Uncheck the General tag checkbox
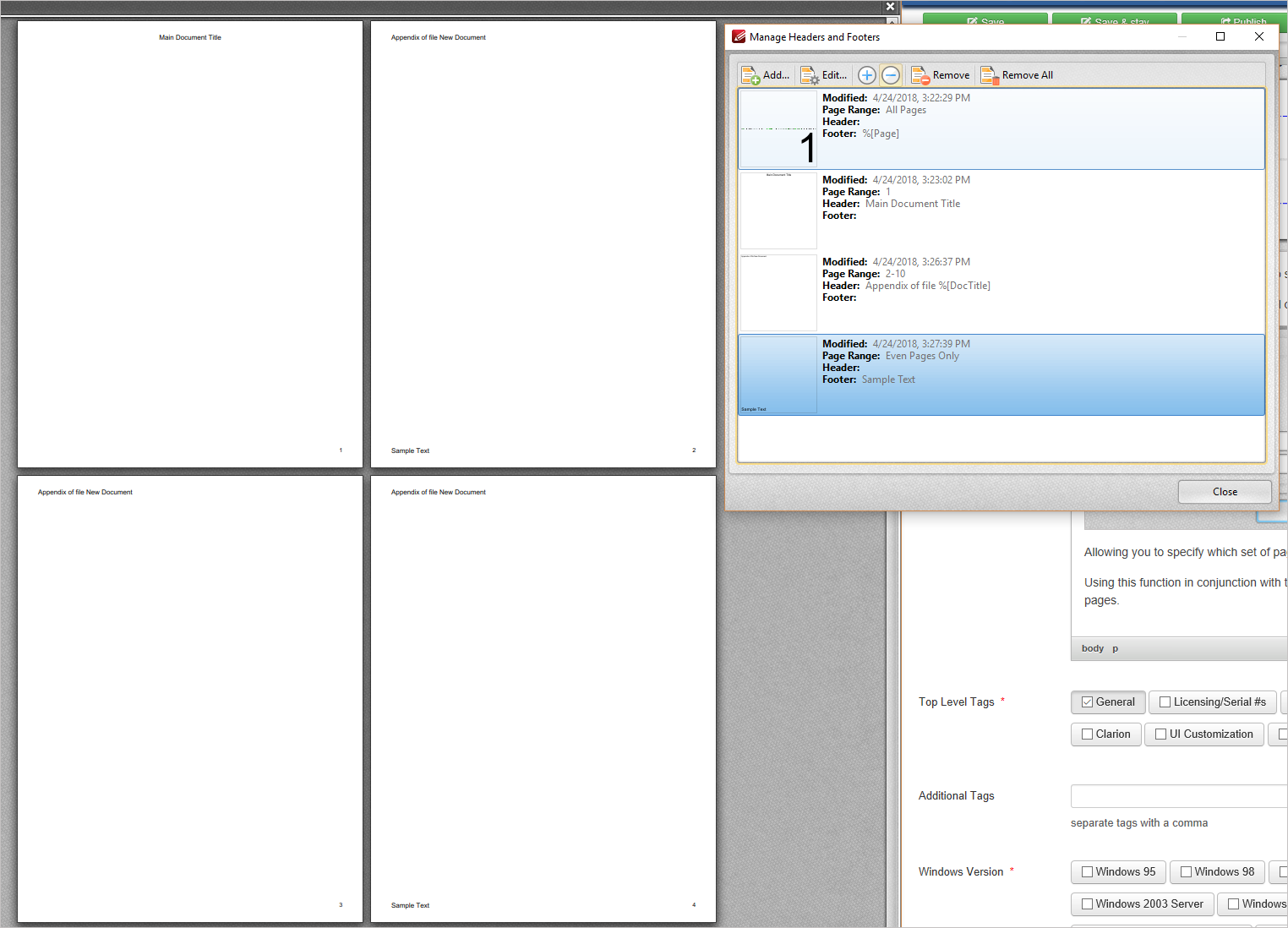1288x928 pixels. point(1085,701)
